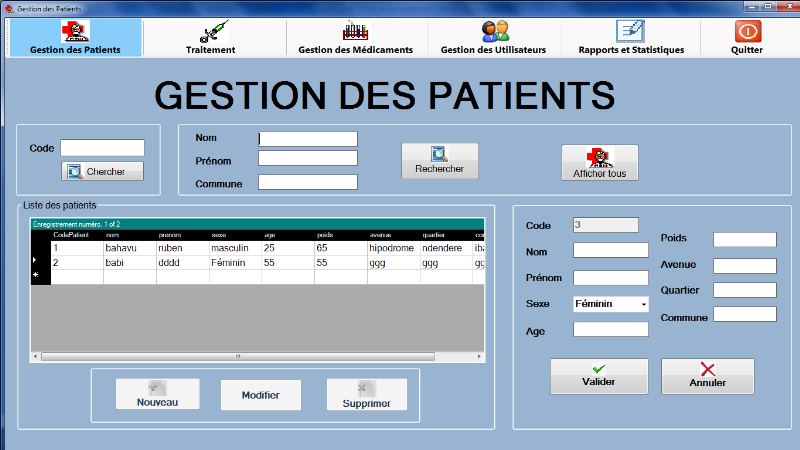
Task: Click the delete icon on Supprimer button
Action: [366, 389]
